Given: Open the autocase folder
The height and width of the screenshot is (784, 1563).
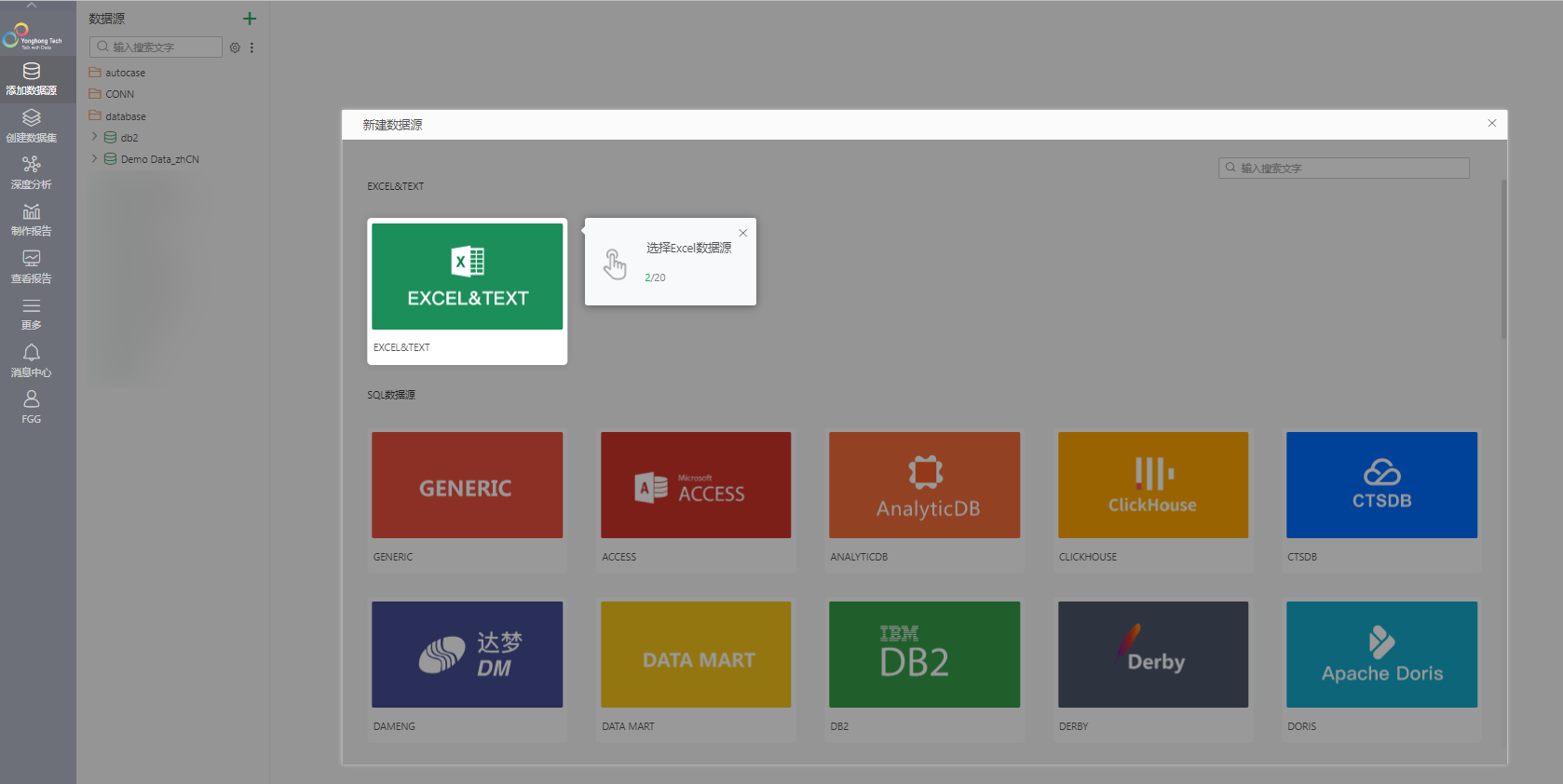Looking at the screenshot, I should (x=125, y=73).
